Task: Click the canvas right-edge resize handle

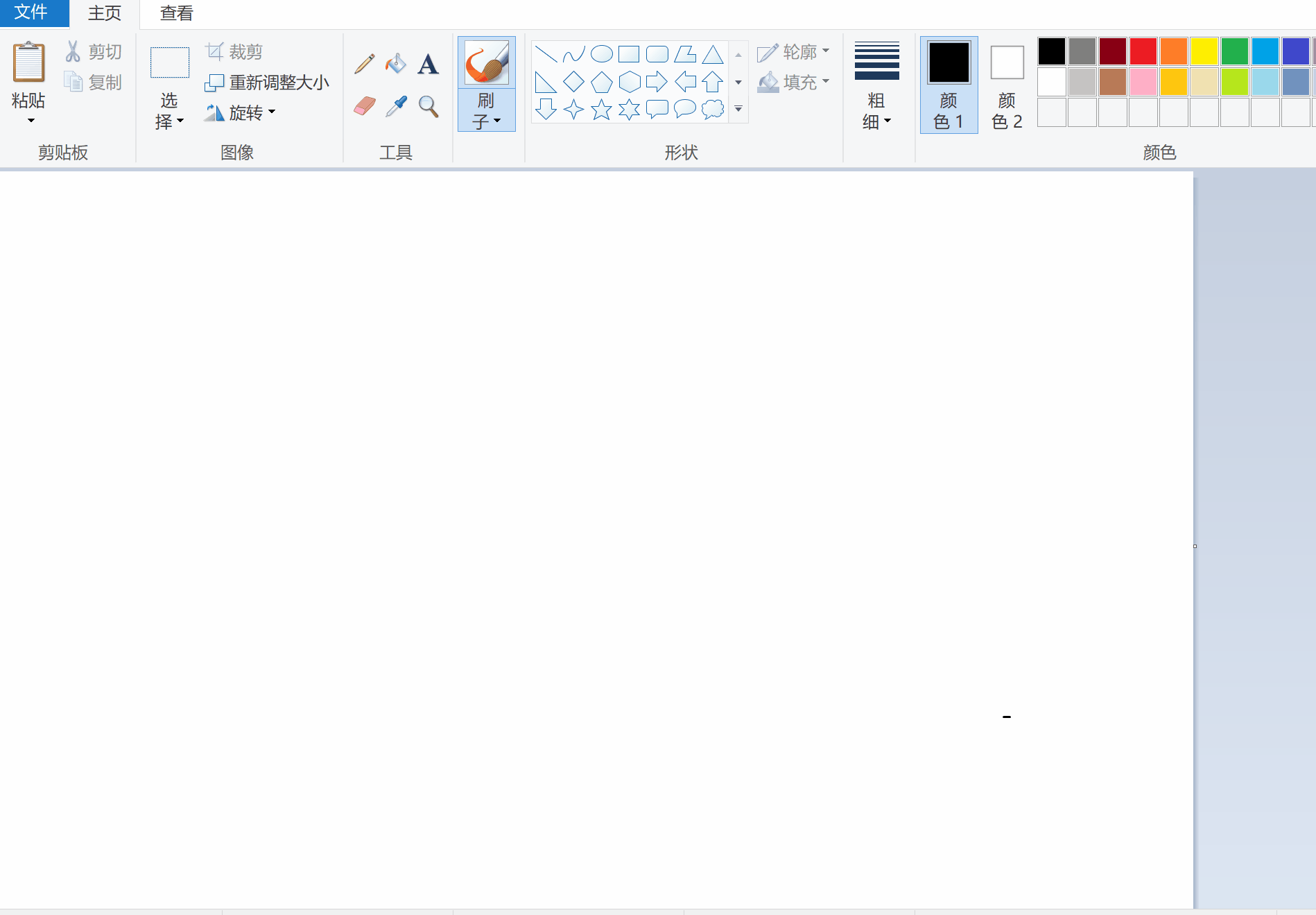Action: tap(1195, 546)
